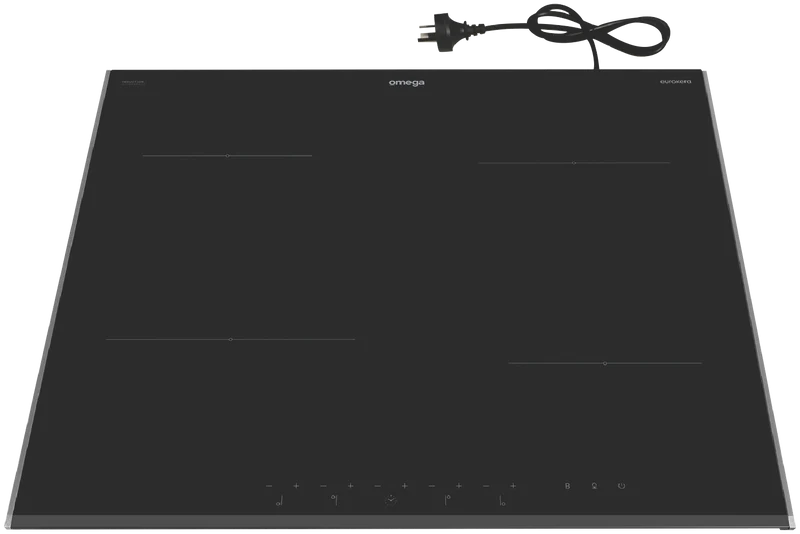
Task: Decrease rear-right zone heat with minus
Action: click(432, 486)
